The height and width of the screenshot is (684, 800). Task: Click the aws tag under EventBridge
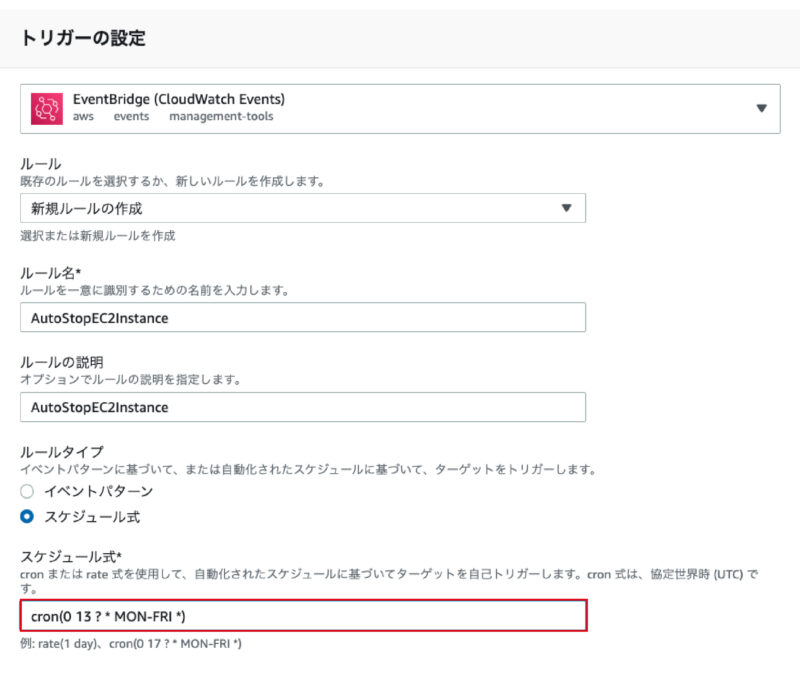pyautogui.click(x=83, y=116)
